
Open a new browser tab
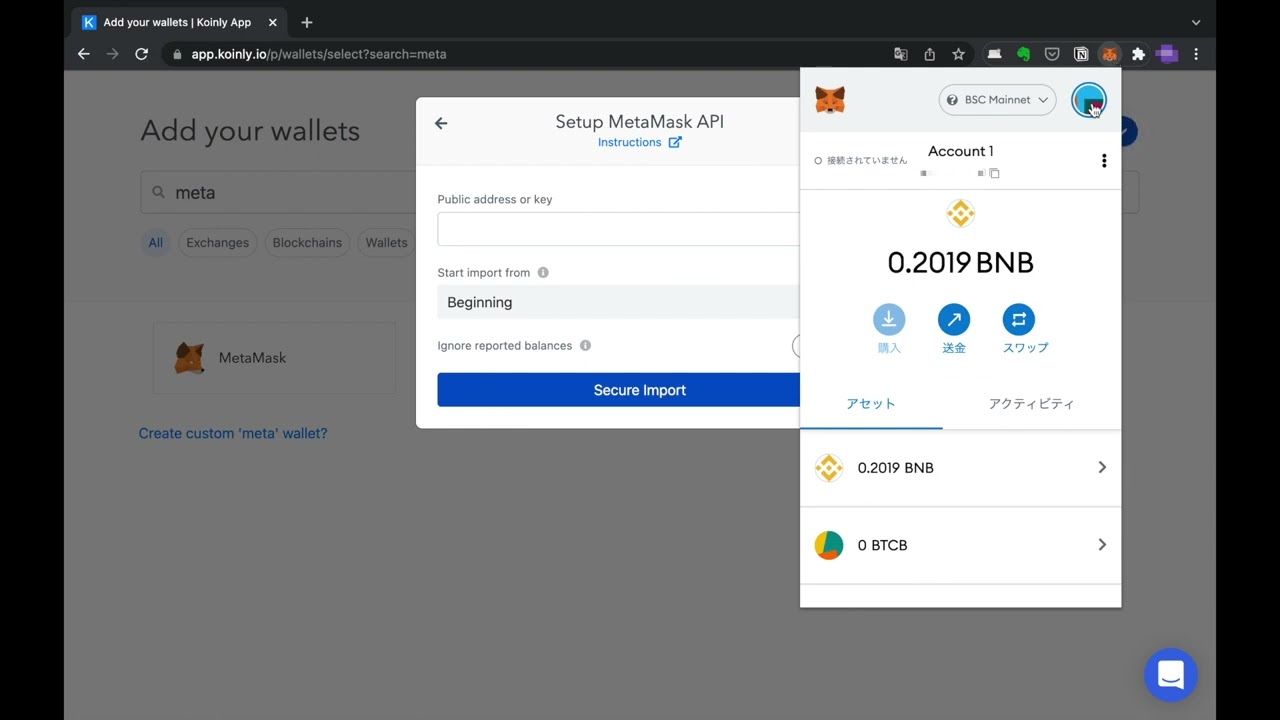[307, 22]
